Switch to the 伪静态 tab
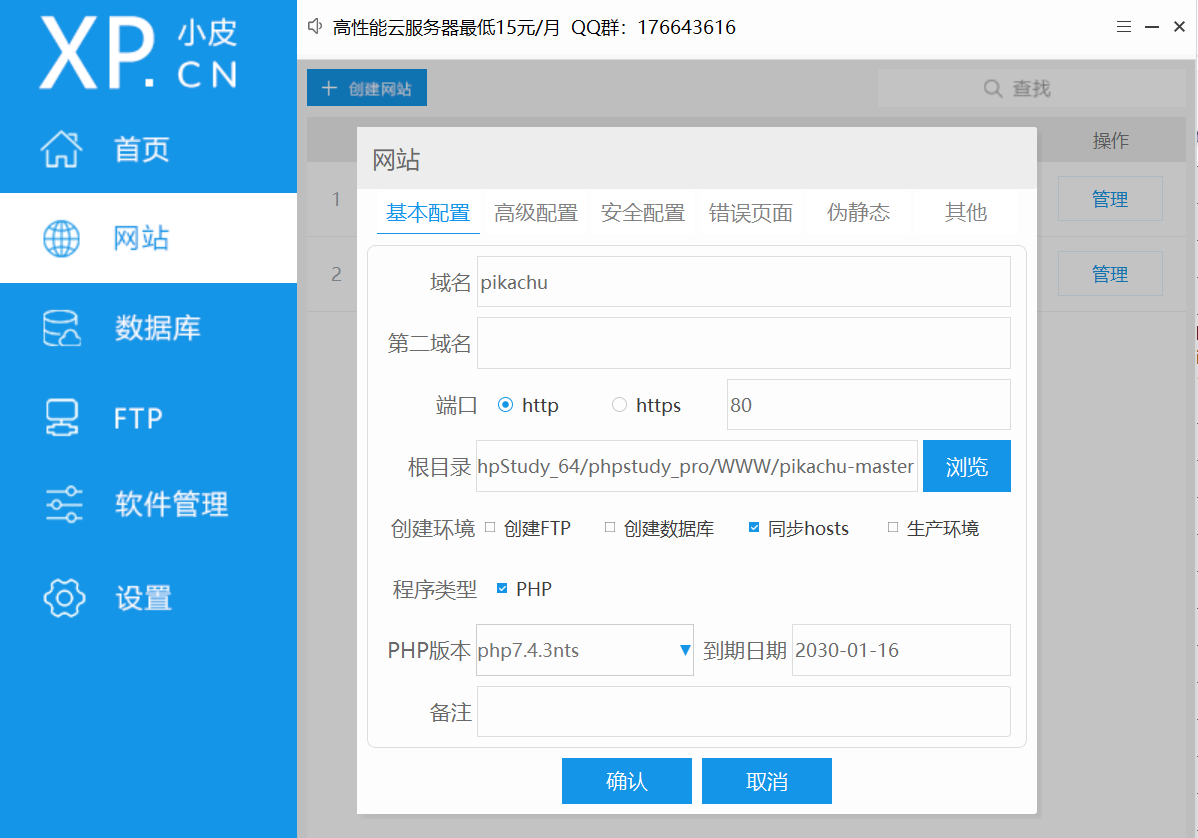1198x838 pixels. pos(858,212)
